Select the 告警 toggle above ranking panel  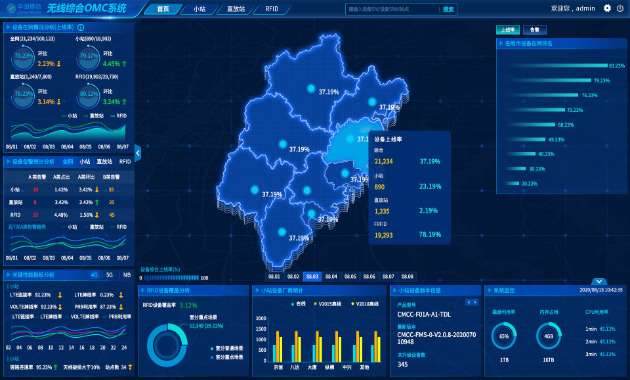click(x=534, y=30)
